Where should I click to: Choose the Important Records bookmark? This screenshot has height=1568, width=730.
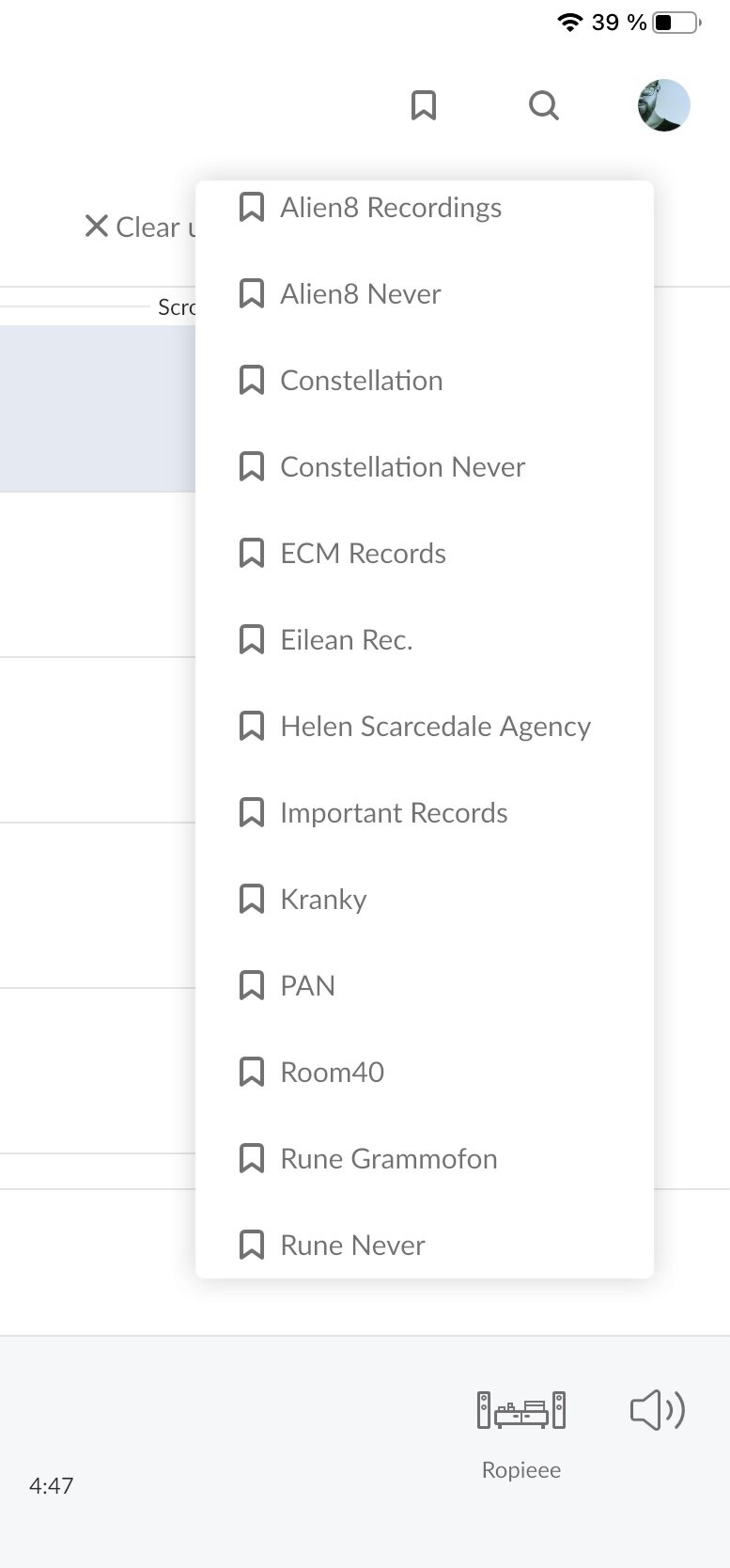coord(394,813)
